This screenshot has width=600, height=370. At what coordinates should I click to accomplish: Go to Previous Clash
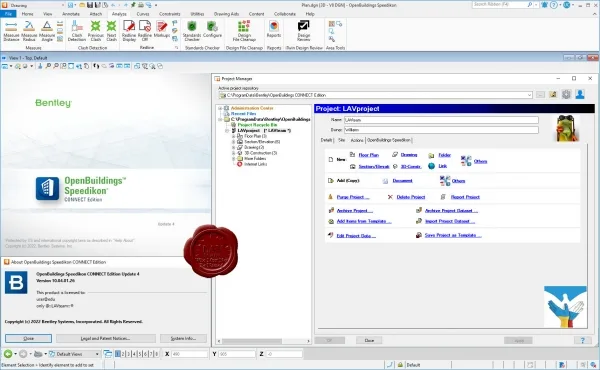pos(96,31)
